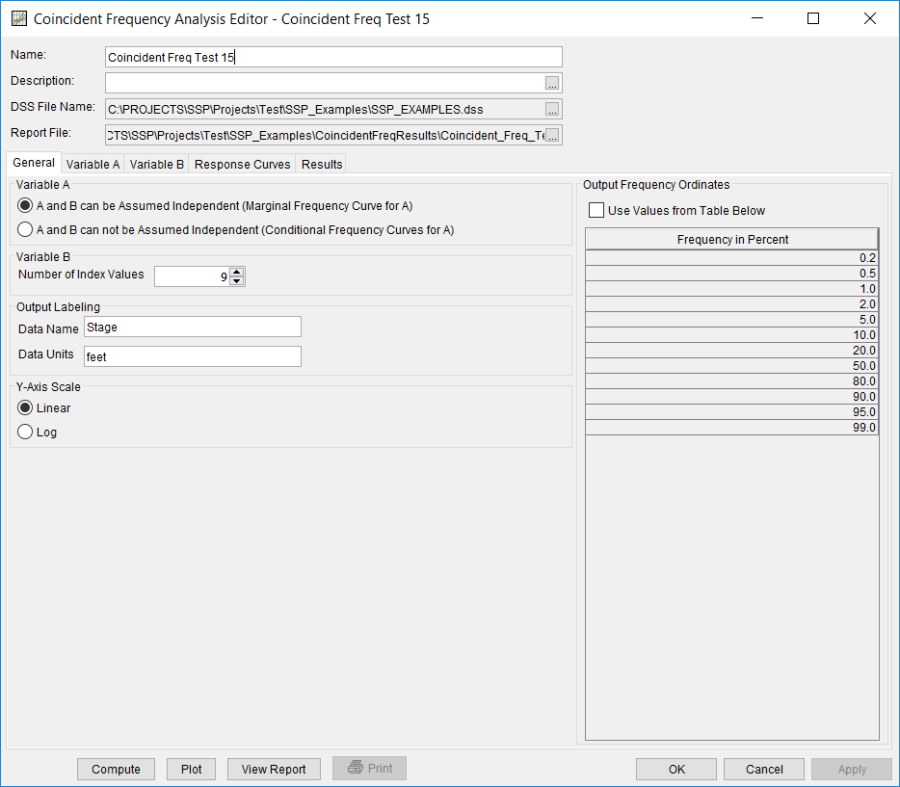Screen dimensions: 900x787
Task: Select A and B can not be Assumed Independent
Action: click(x=24, y=229)
